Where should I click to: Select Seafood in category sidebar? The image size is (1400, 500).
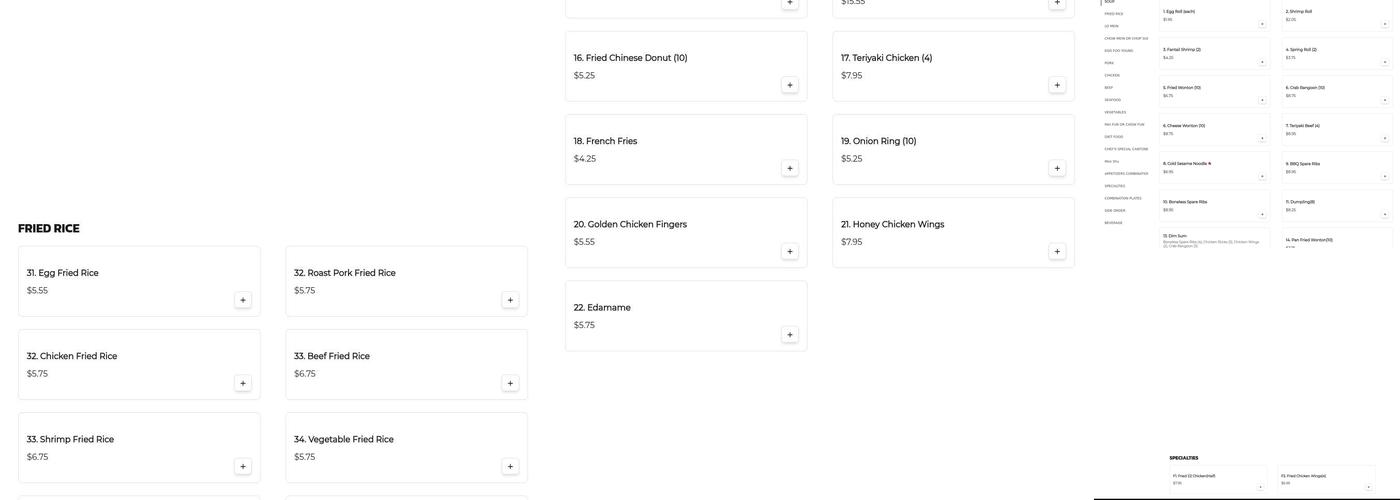(x=1113, y=100)
